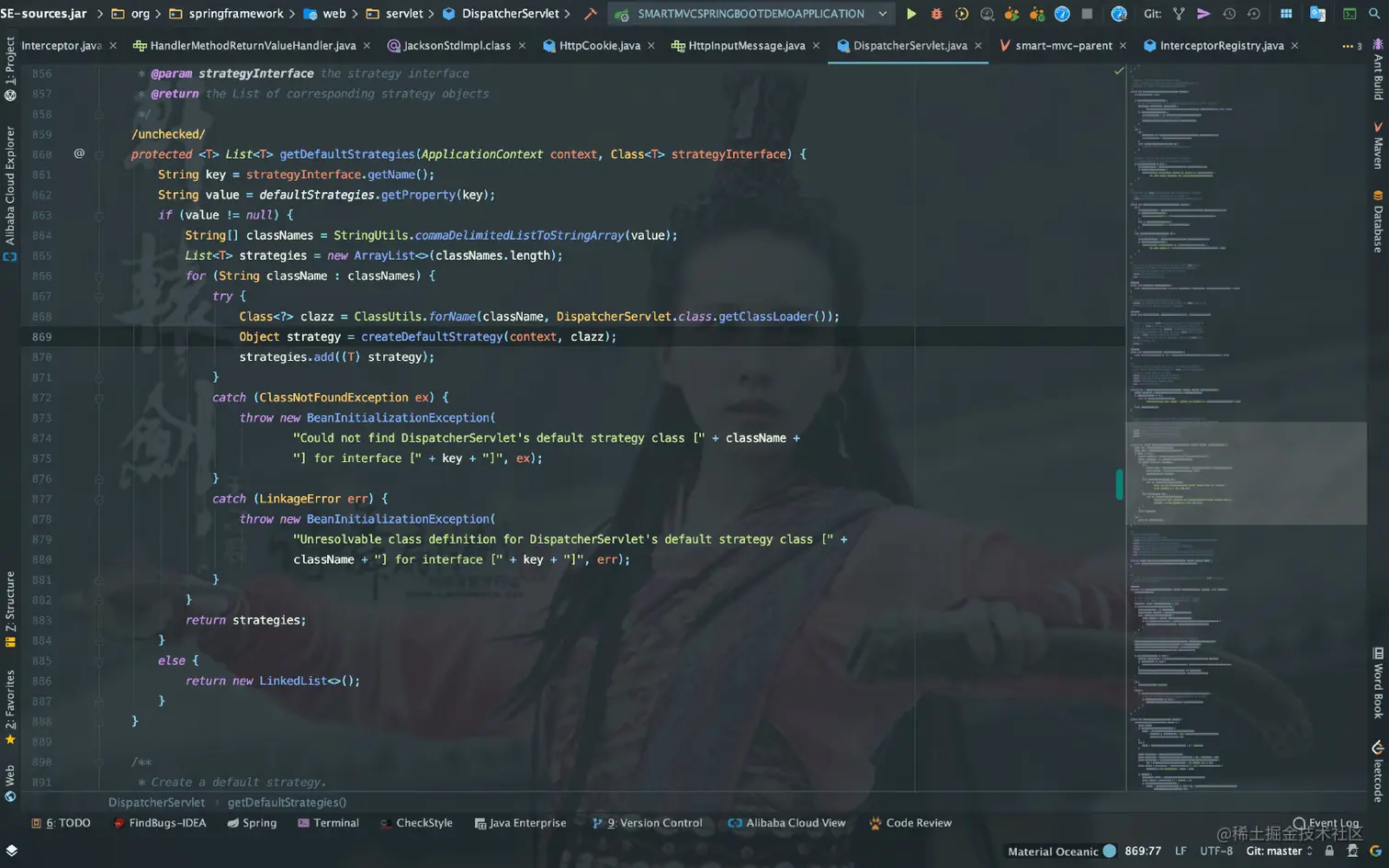Open the 1: Project tool window
1389x868 pixels.
(10, 69)
